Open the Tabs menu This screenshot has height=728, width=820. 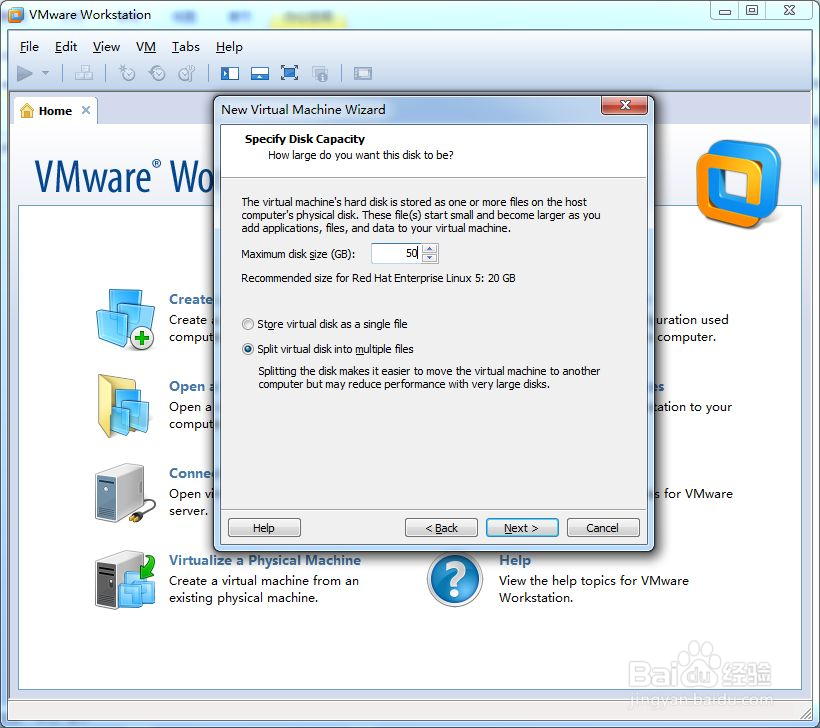coord(186,47)
